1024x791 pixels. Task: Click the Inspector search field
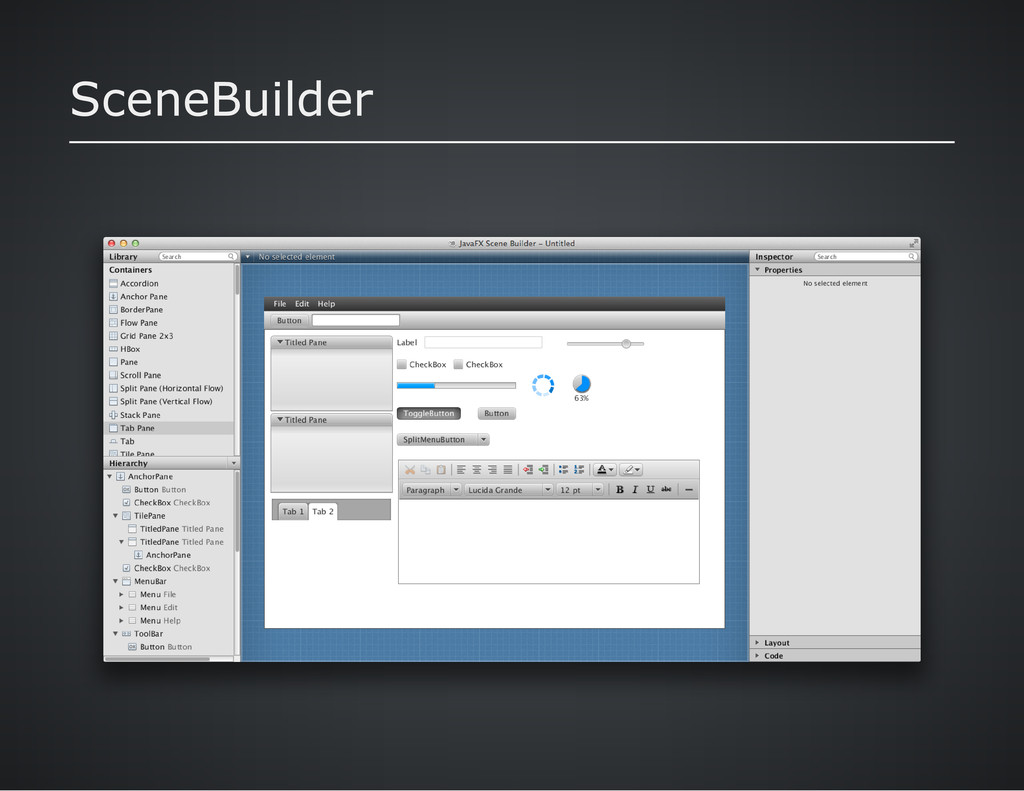(x=865, y=257)
